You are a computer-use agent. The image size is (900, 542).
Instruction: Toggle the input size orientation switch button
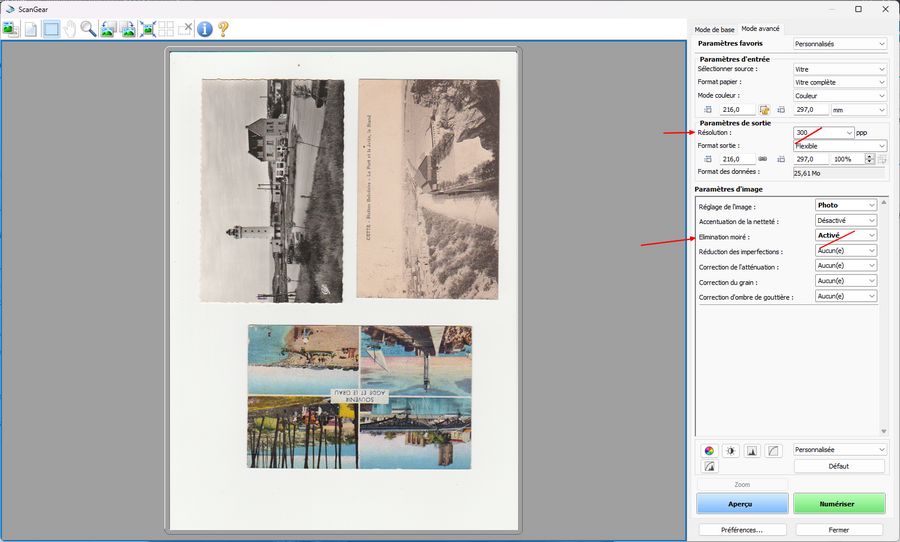[764, 110]
